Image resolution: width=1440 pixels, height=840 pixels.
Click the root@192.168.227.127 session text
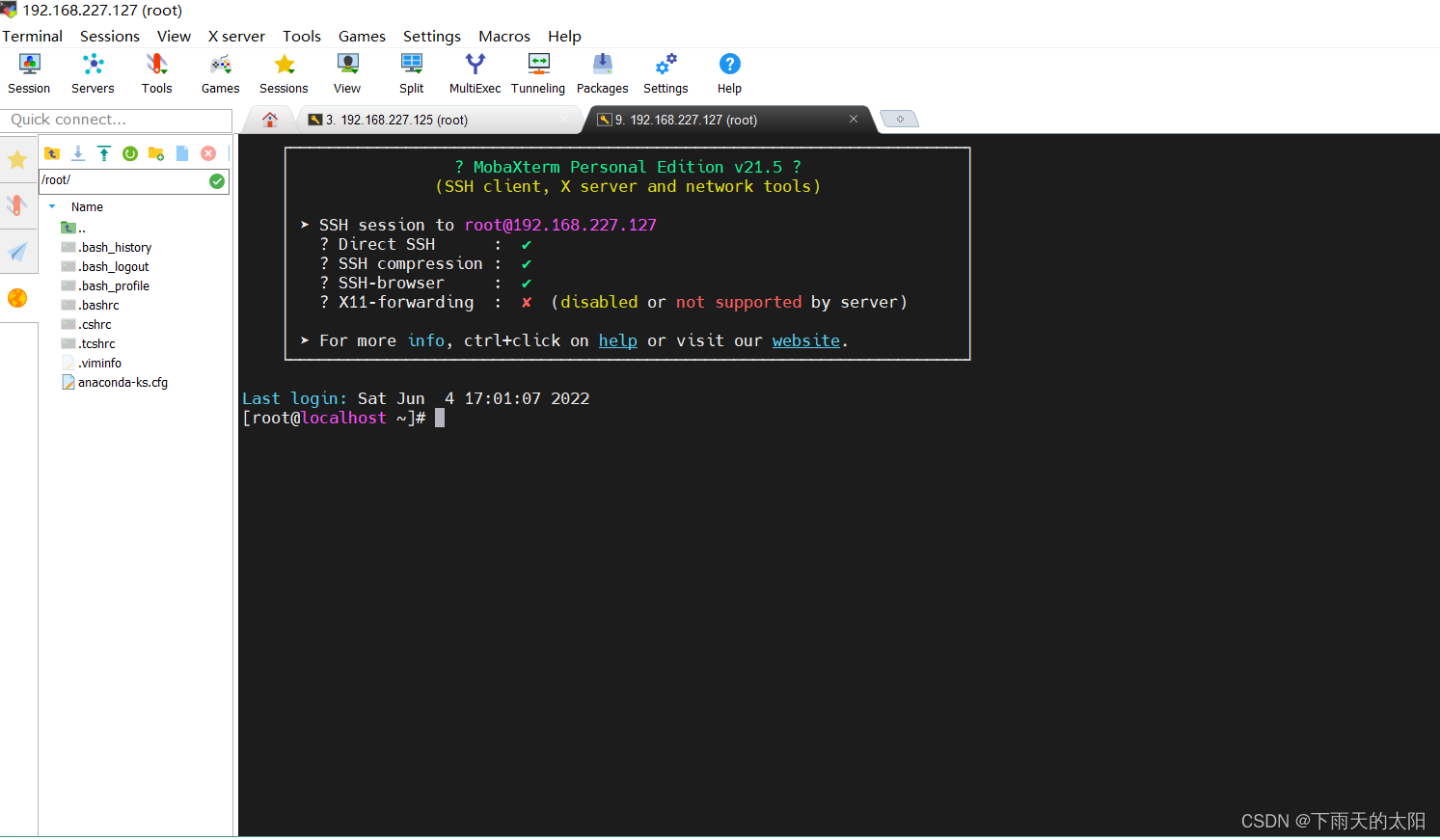(560, 225)
